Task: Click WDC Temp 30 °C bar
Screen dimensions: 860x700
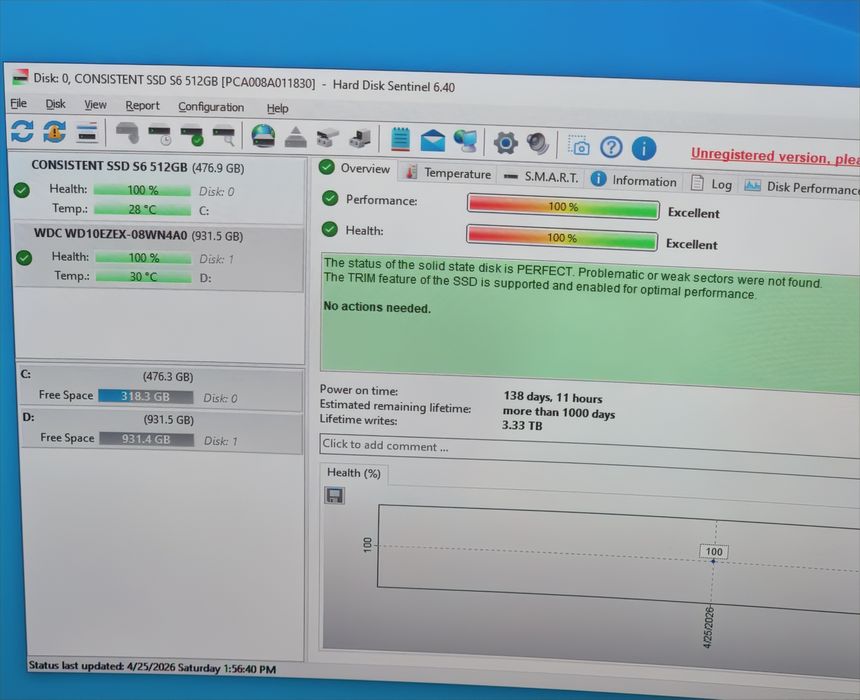Action: coord(144,276)
